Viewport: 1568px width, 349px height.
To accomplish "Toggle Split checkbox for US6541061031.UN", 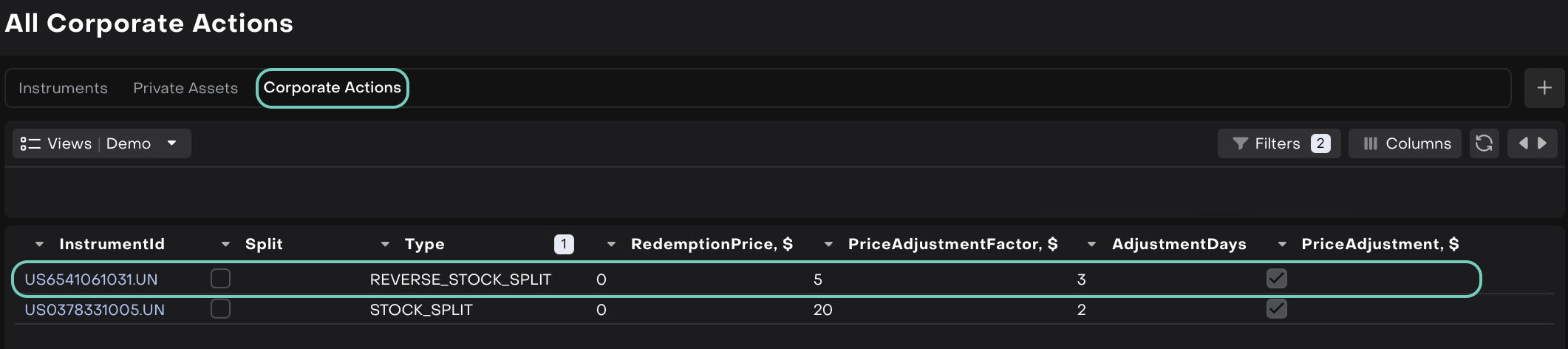I will click(220, 279).
